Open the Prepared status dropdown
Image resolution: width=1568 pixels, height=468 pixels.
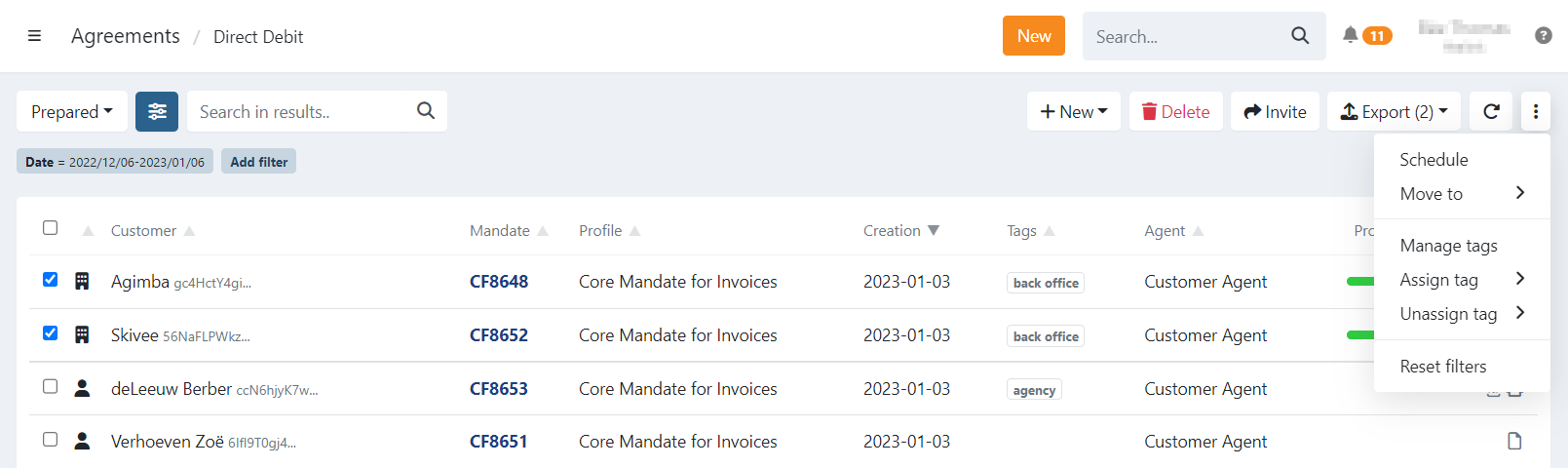tap(71, 111)
